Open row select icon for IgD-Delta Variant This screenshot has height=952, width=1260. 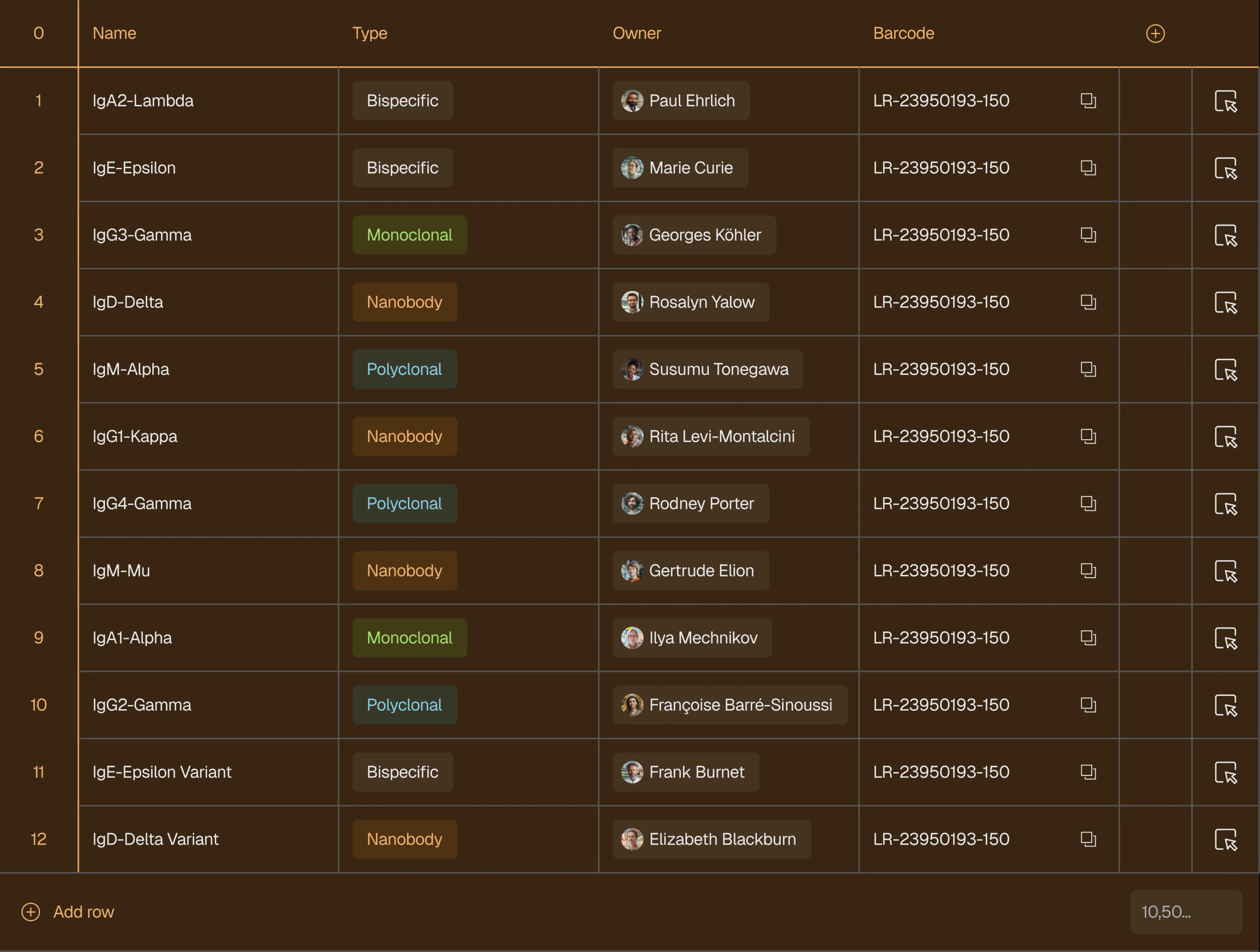(x=1226, y=840)
